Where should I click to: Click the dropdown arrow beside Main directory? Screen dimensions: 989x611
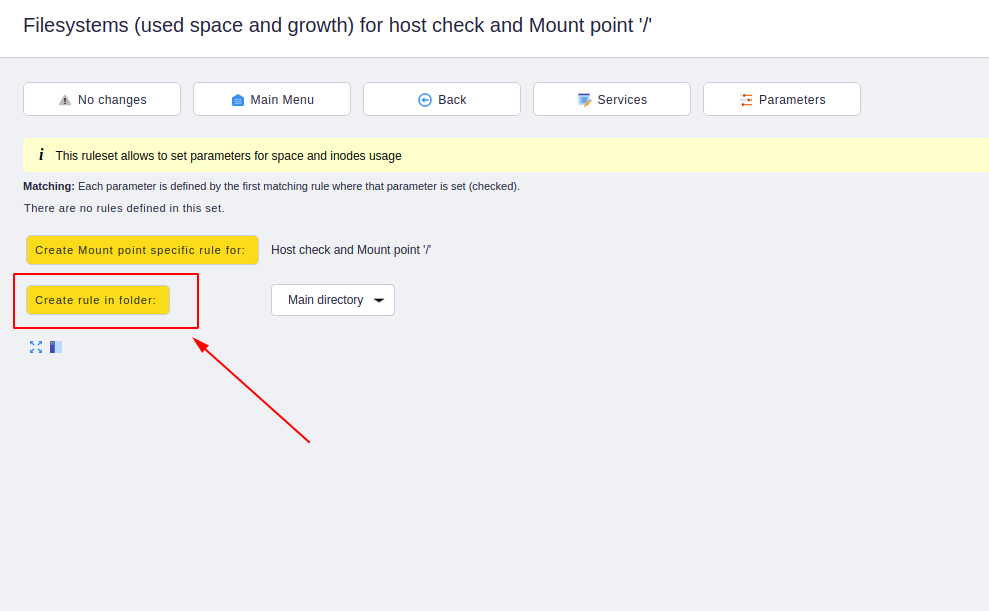click(x=379, y=300)
